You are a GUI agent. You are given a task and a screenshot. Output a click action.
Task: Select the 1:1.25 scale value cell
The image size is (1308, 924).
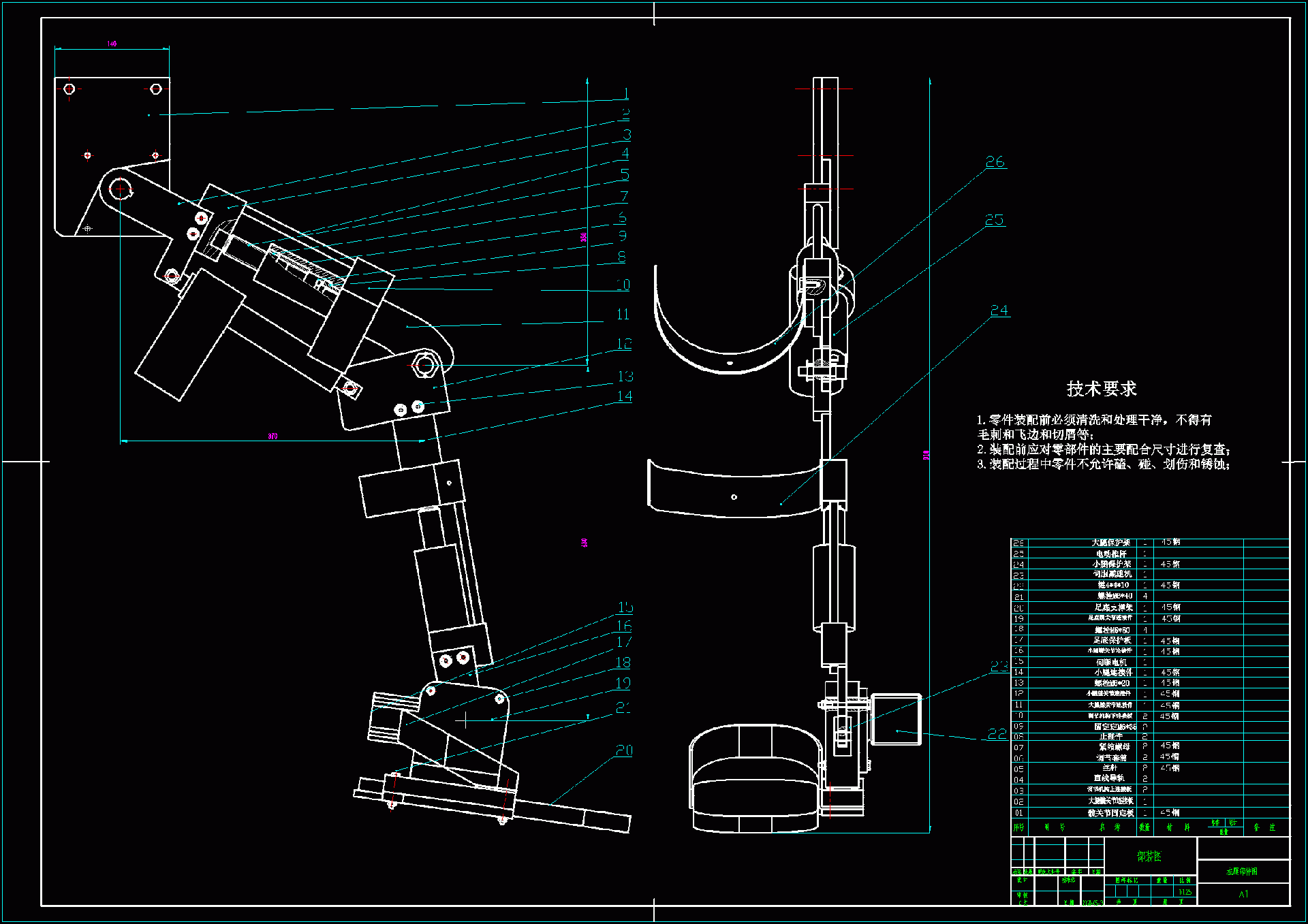1185,891
